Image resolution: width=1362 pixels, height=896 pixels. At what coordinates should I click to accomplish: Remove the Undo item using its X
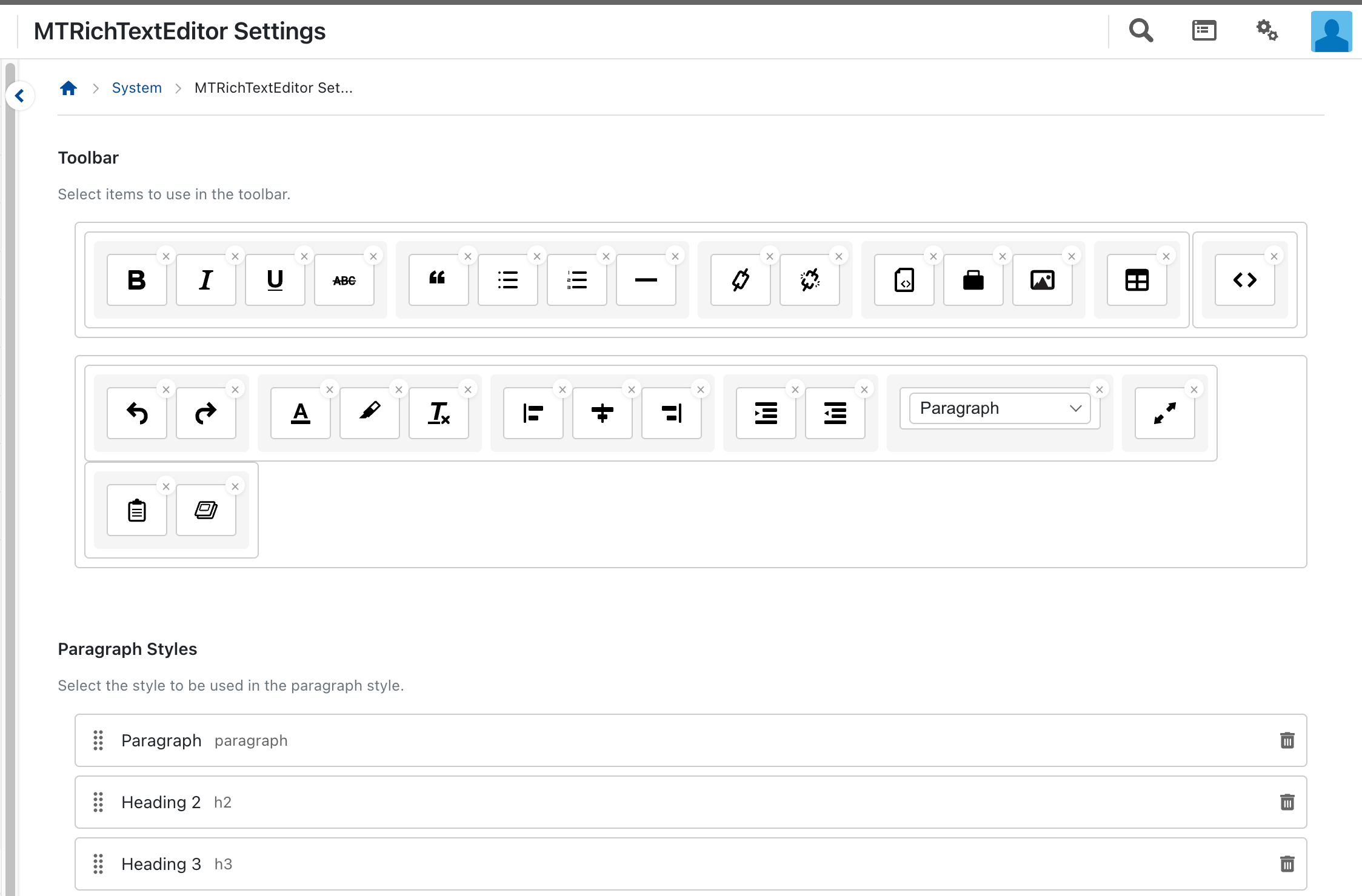[166, 390]
